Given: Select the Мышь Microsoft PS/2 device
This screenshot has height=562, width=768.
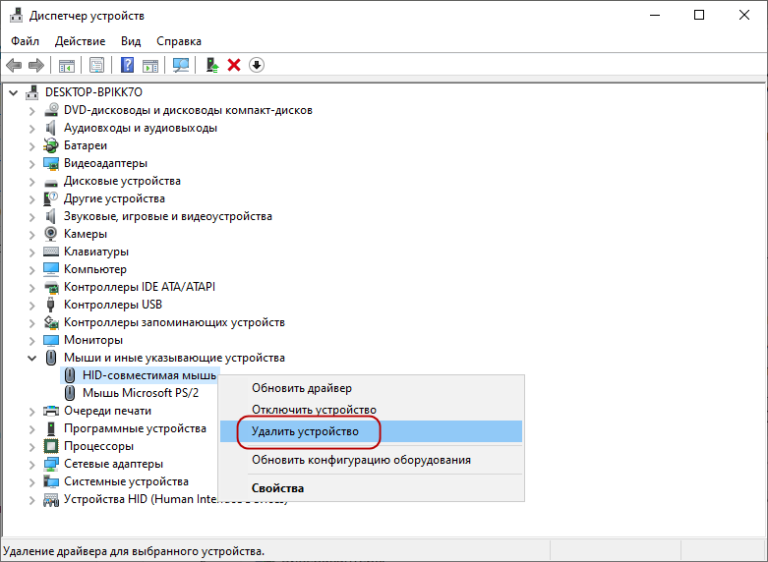Looking at the screenshot, I should [140, 393].
